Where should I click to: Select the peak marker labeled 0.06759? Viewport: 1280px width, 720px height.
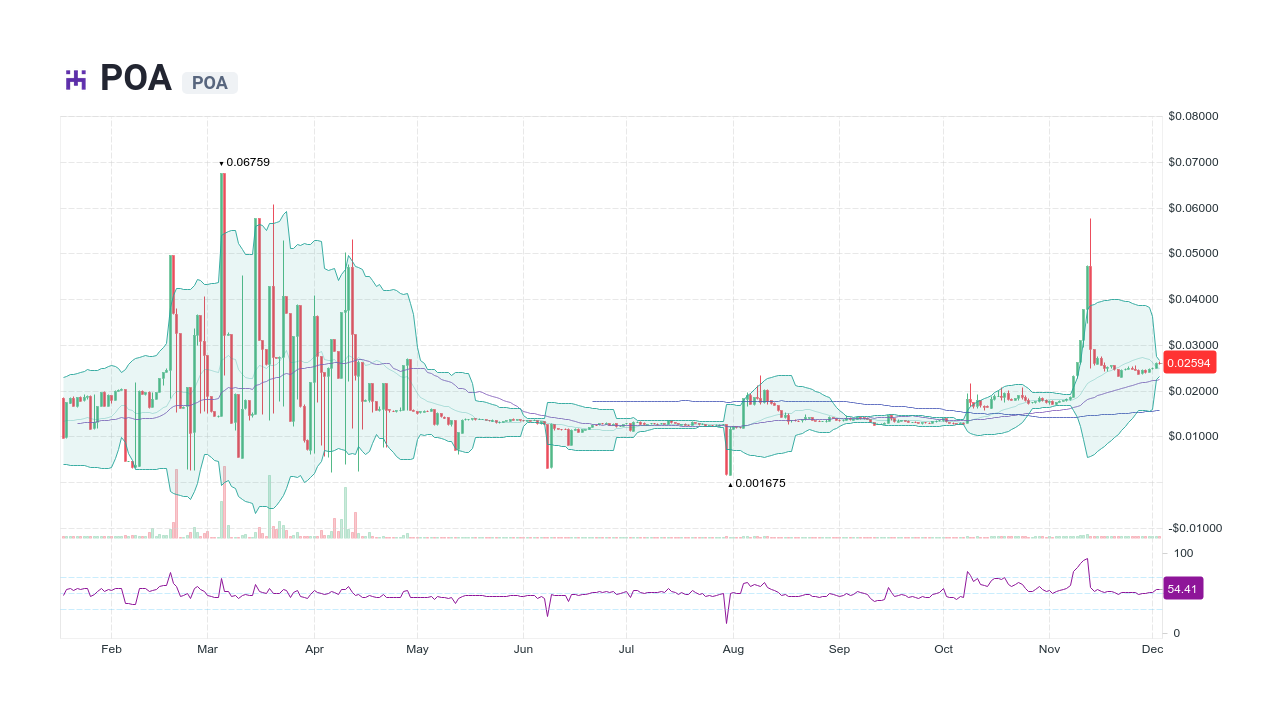[245, 161]
